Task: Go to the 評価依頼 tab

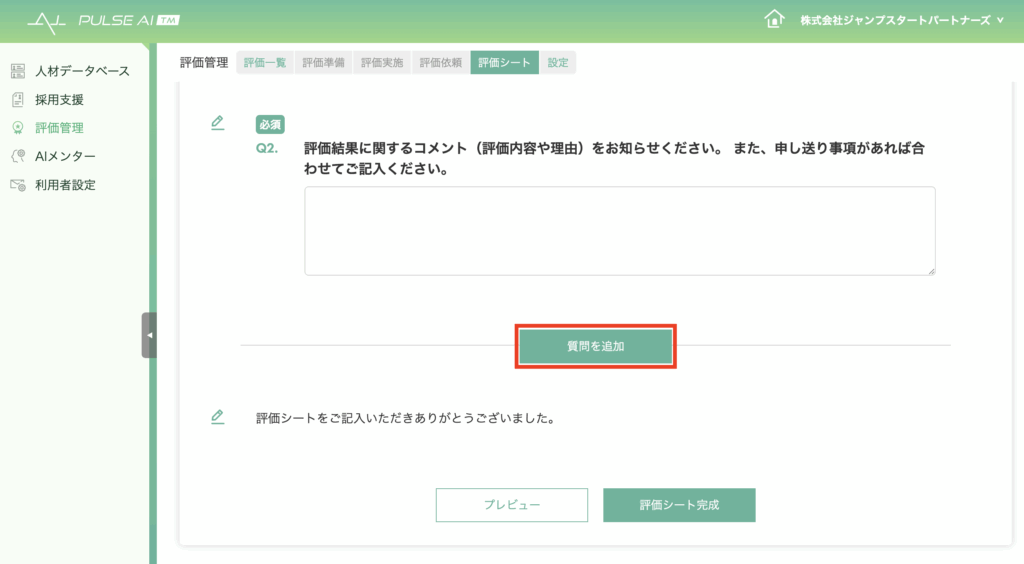Action: click(441, 63)
